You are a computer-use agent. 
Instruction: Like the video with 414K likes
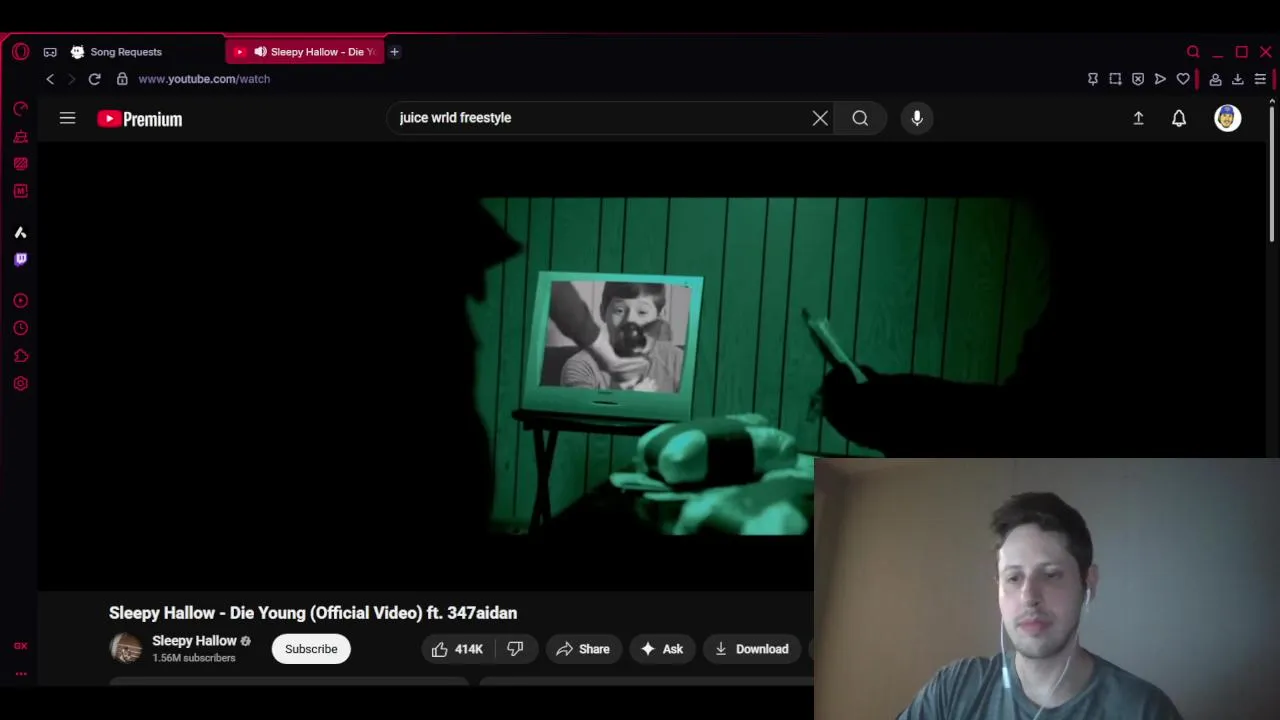coord(457,649)
